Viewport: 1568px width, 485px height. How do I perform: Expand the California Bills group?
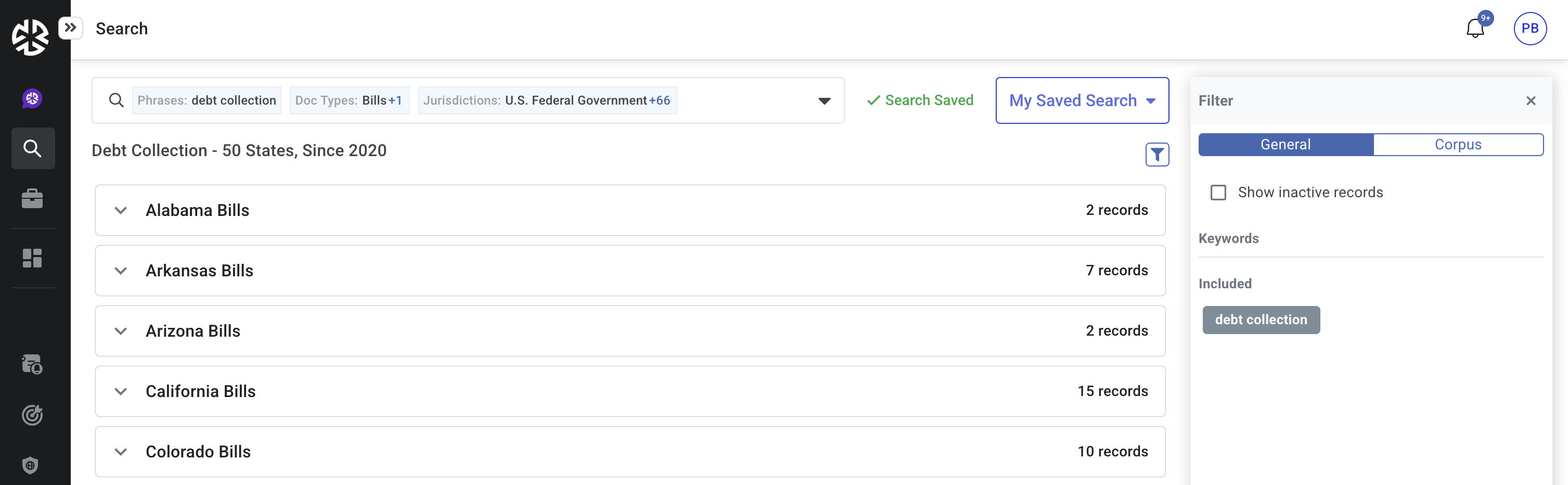point(121,391)
